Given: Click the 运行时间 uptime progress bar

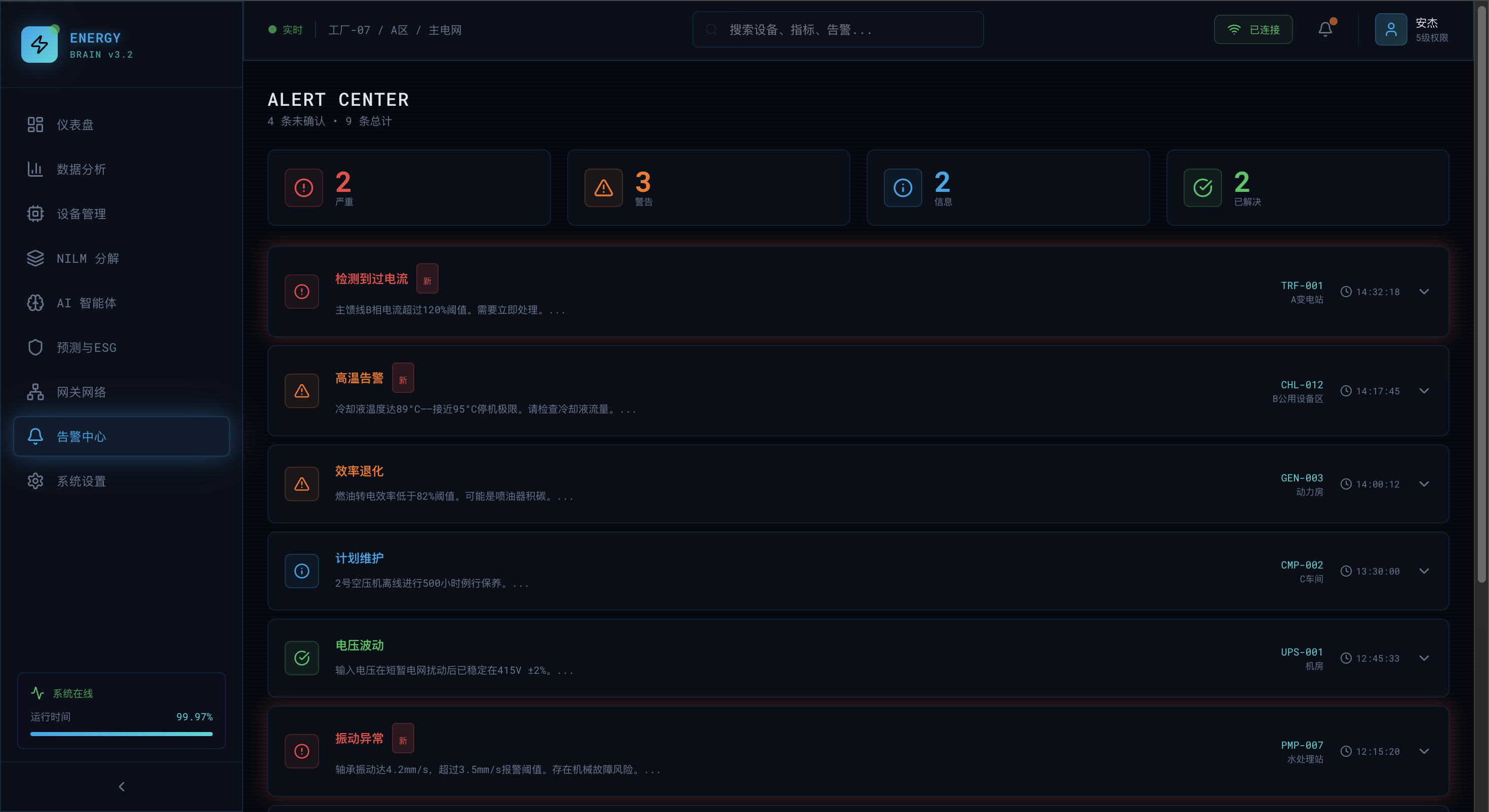Looking at the screenshot, I should coord(122,734).
